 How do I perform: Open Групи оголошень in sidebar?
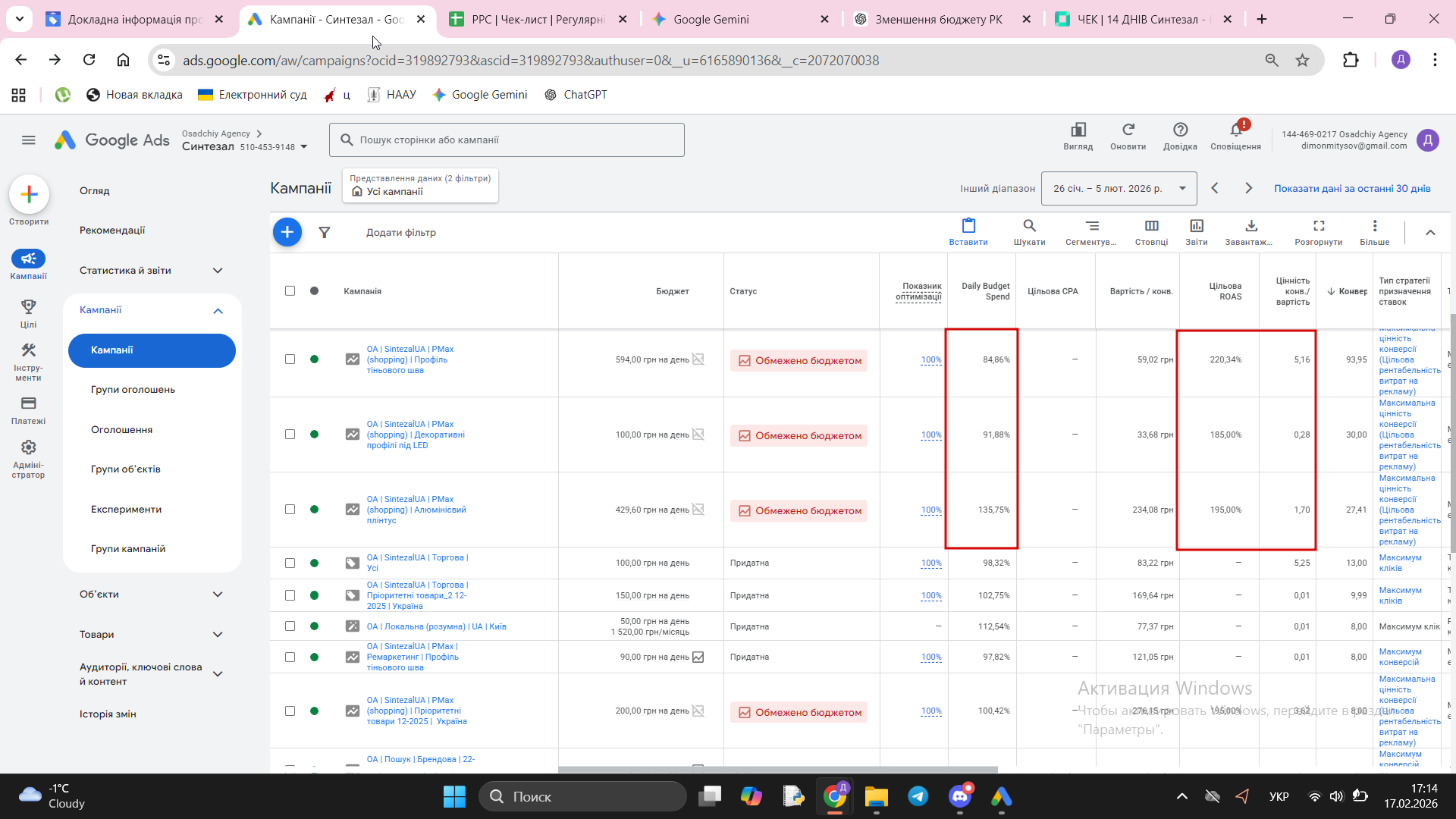click(133, 390)
